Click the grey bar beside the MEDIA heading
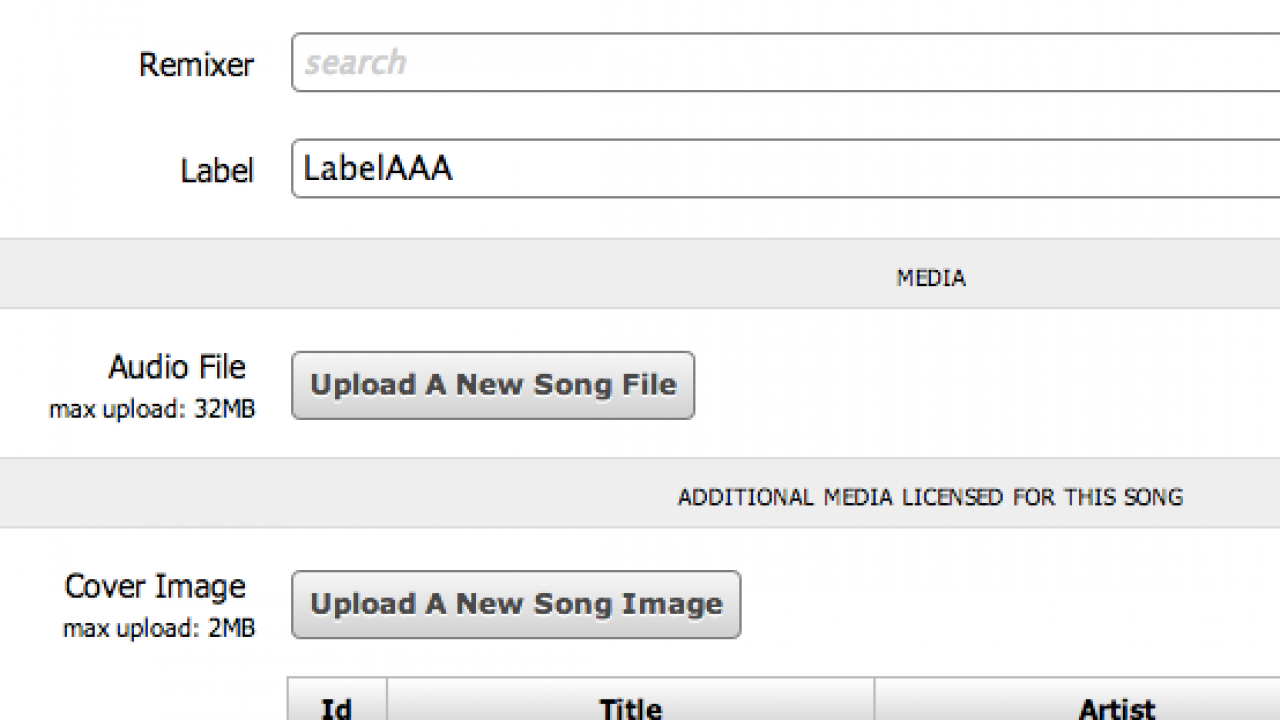Image resolution: width=1280 pixels, height=720 pixels. point(400,274)
